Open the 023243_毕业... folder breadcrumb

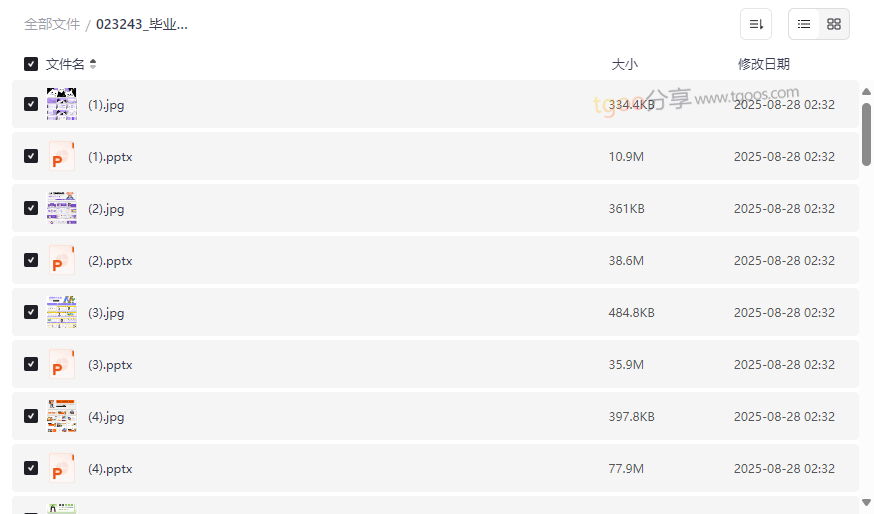click(142, 24)
